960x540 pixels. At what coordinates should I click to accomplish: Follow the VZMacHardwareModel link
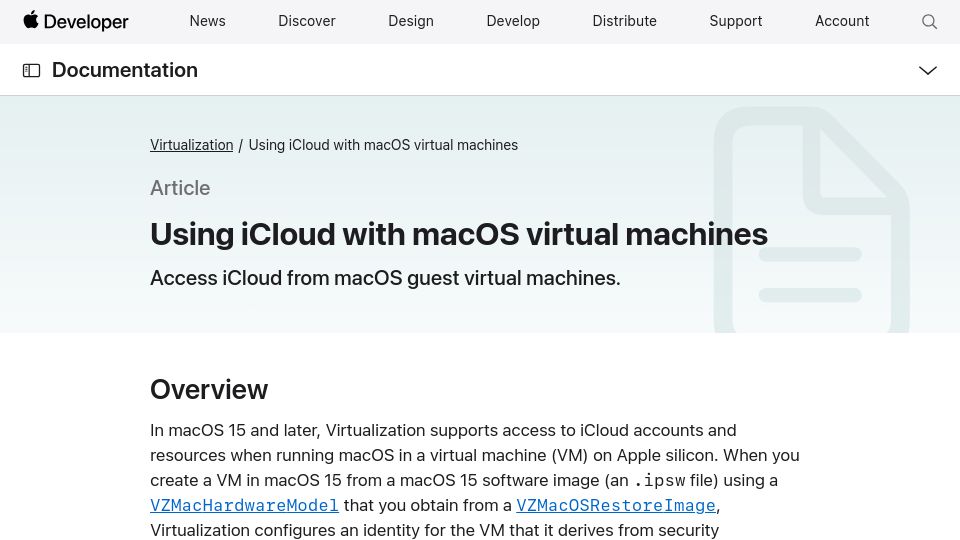244,506
